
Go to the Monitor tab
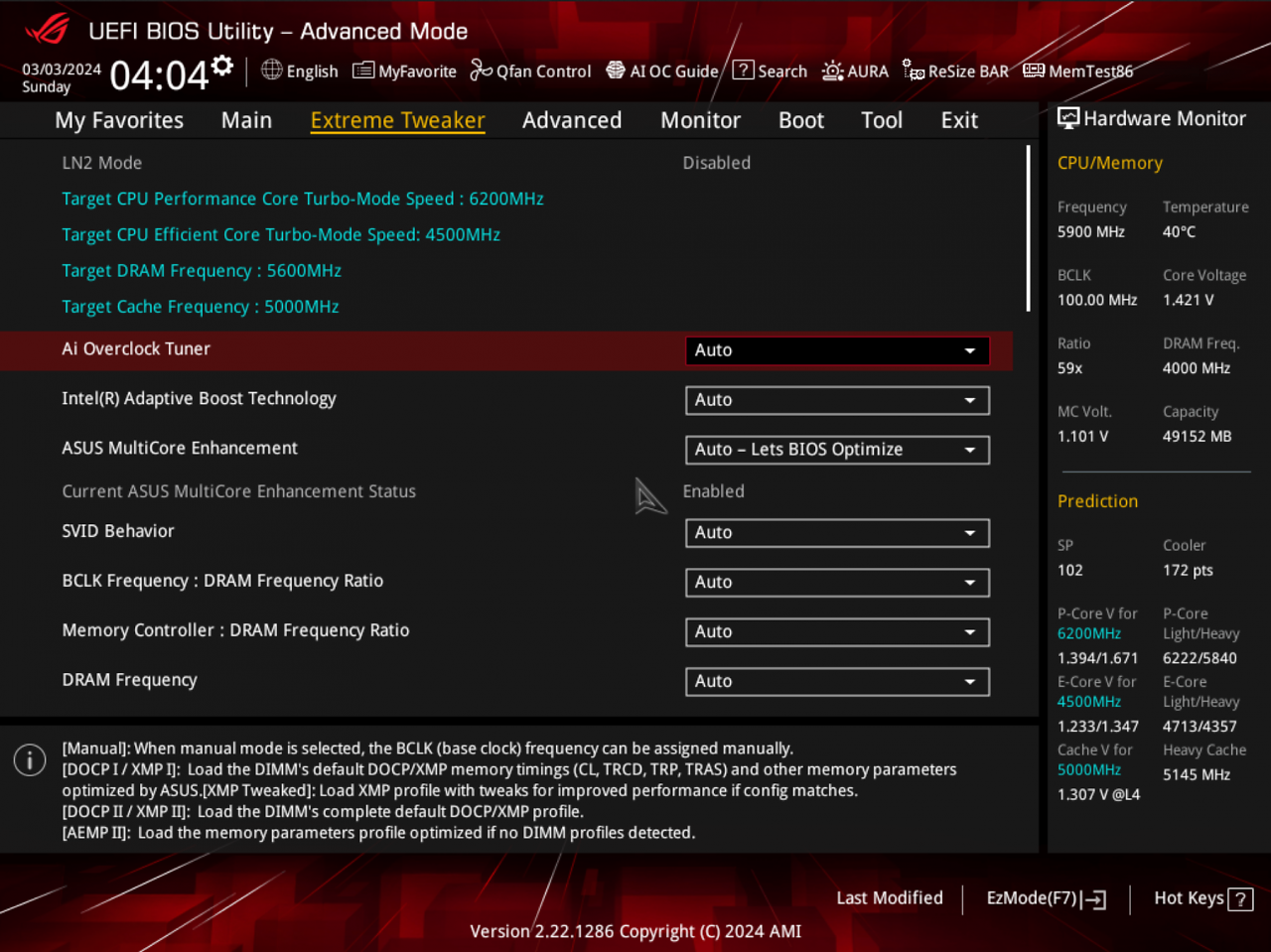point(700,120)
